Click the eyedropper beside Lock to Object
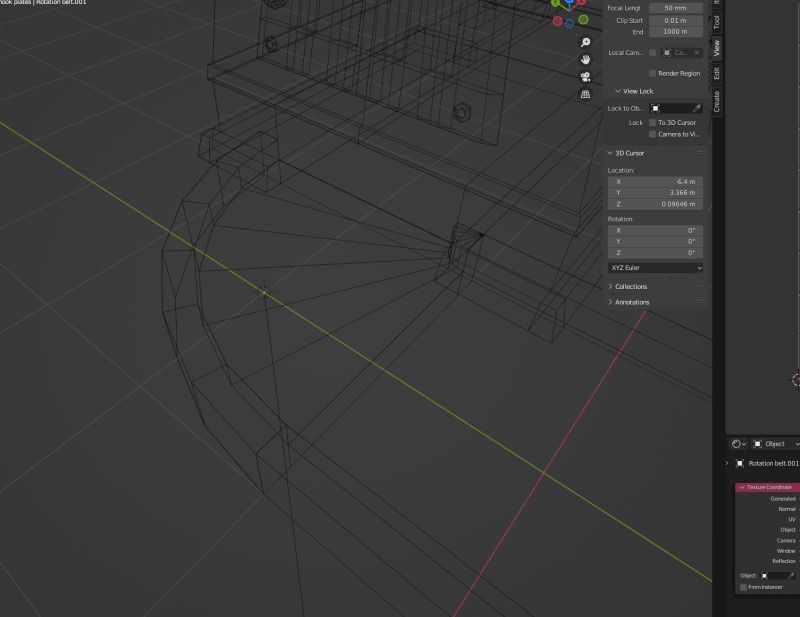 pyautogui.click(x=696, y=108)
